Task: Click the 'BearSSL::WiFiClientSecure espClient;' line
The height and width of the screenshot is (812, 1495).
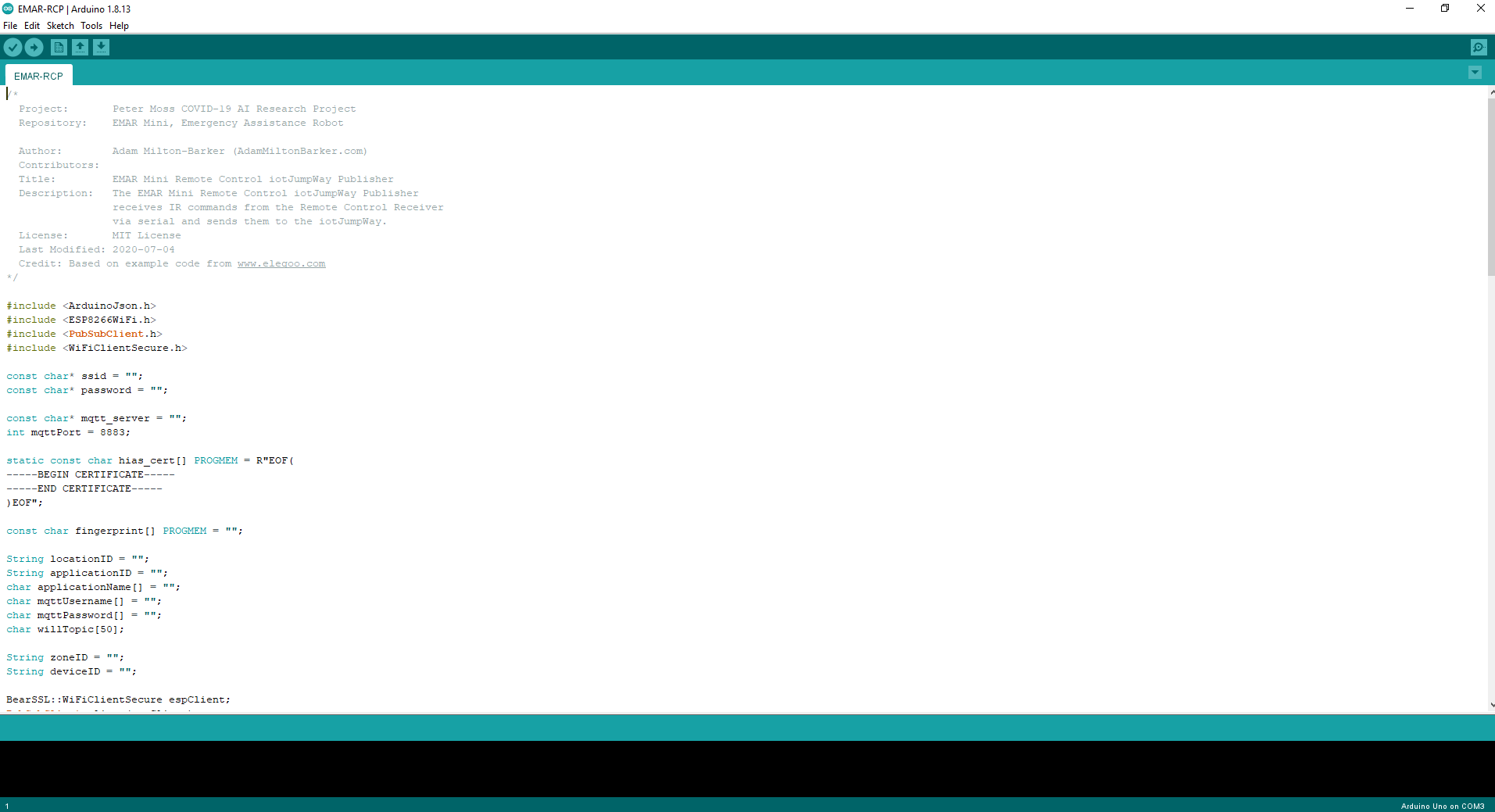Action: 119,700
